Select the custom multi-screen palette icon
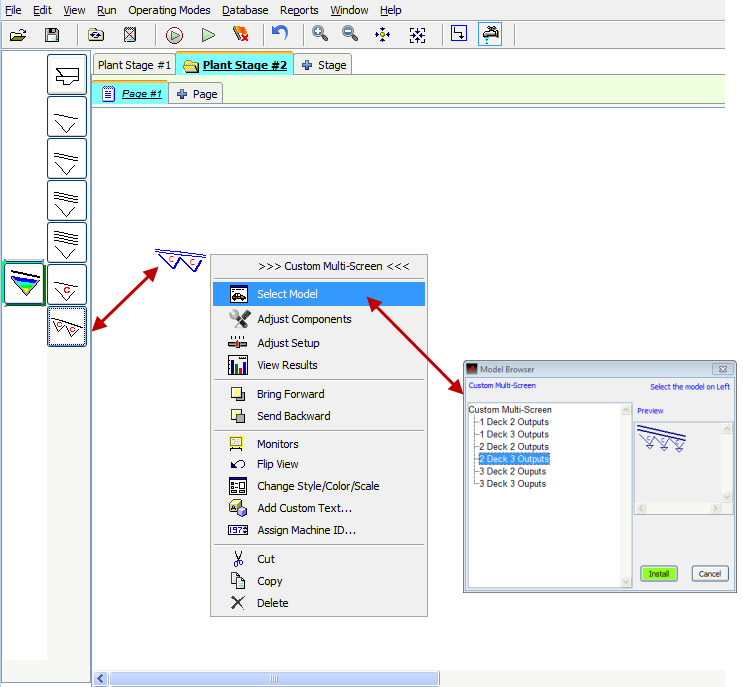The width and height of the screenshot is (743, 687). (x=67, y=327)
